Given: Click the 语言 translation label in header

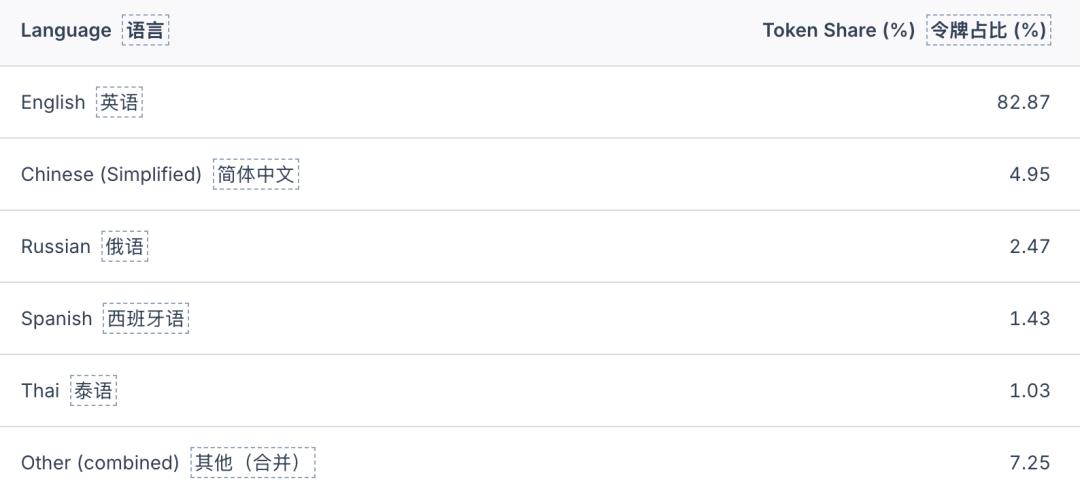Looking at the screenshot, I should pyautogui.click(x=146, y=30).
